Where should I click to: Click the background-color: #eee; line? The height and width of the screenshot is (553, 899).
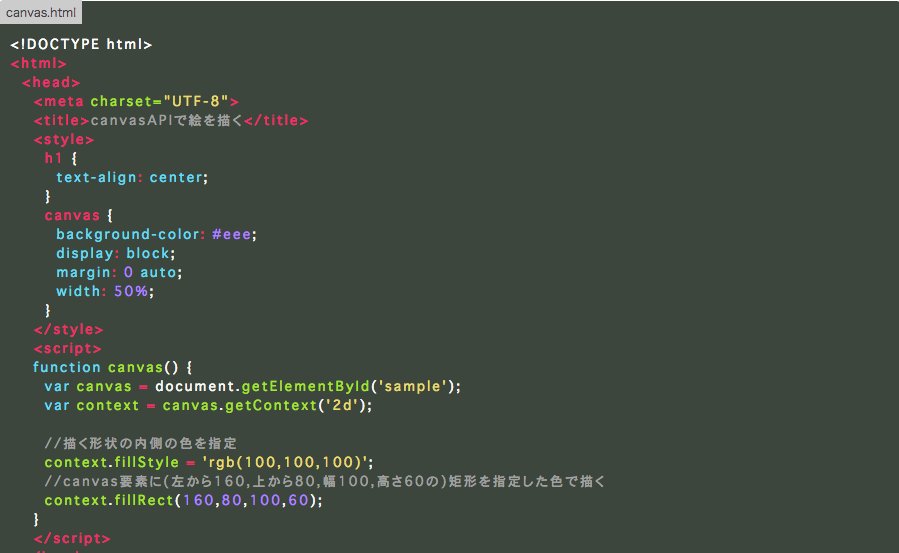pos(156,234)
